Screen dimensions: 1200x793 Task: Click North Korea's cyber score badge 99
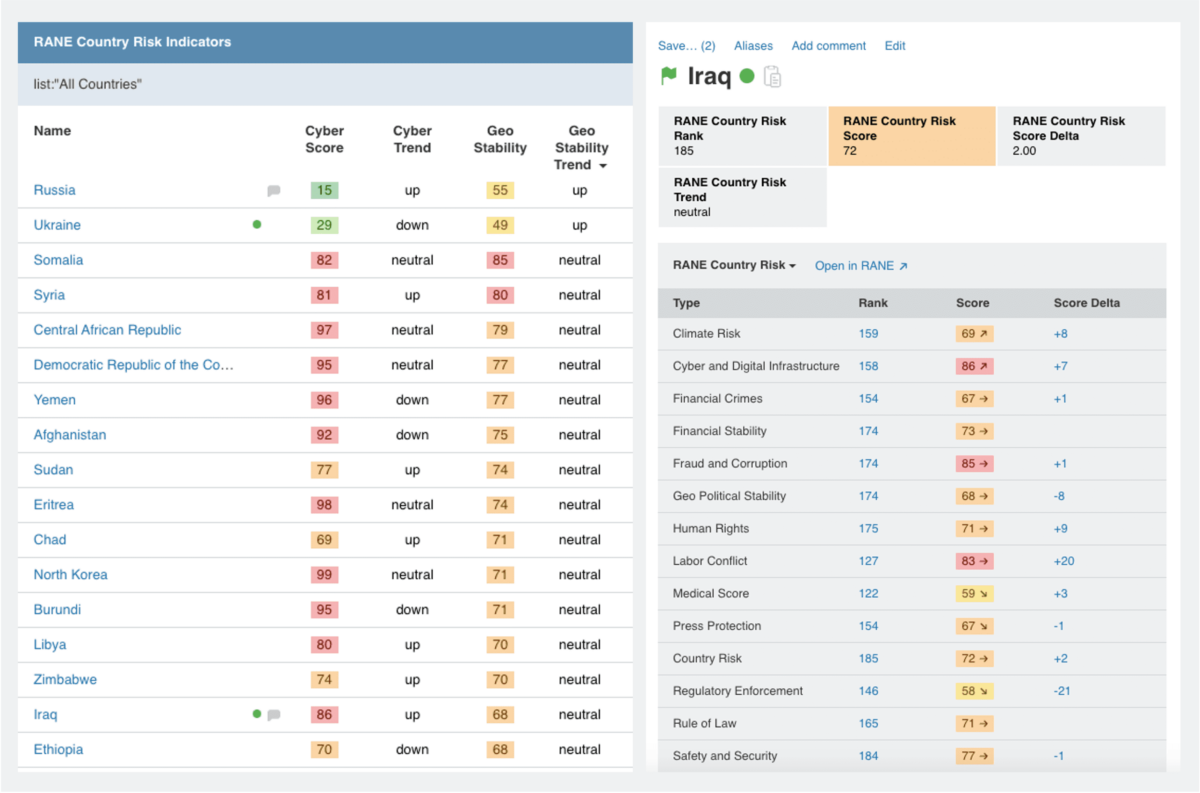click(x=324, y=575)
